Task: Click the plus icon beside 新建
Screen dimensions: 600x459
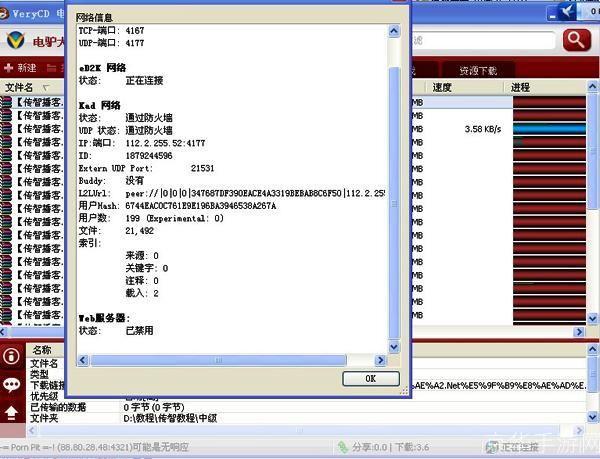Action: (x=8, y=68)
